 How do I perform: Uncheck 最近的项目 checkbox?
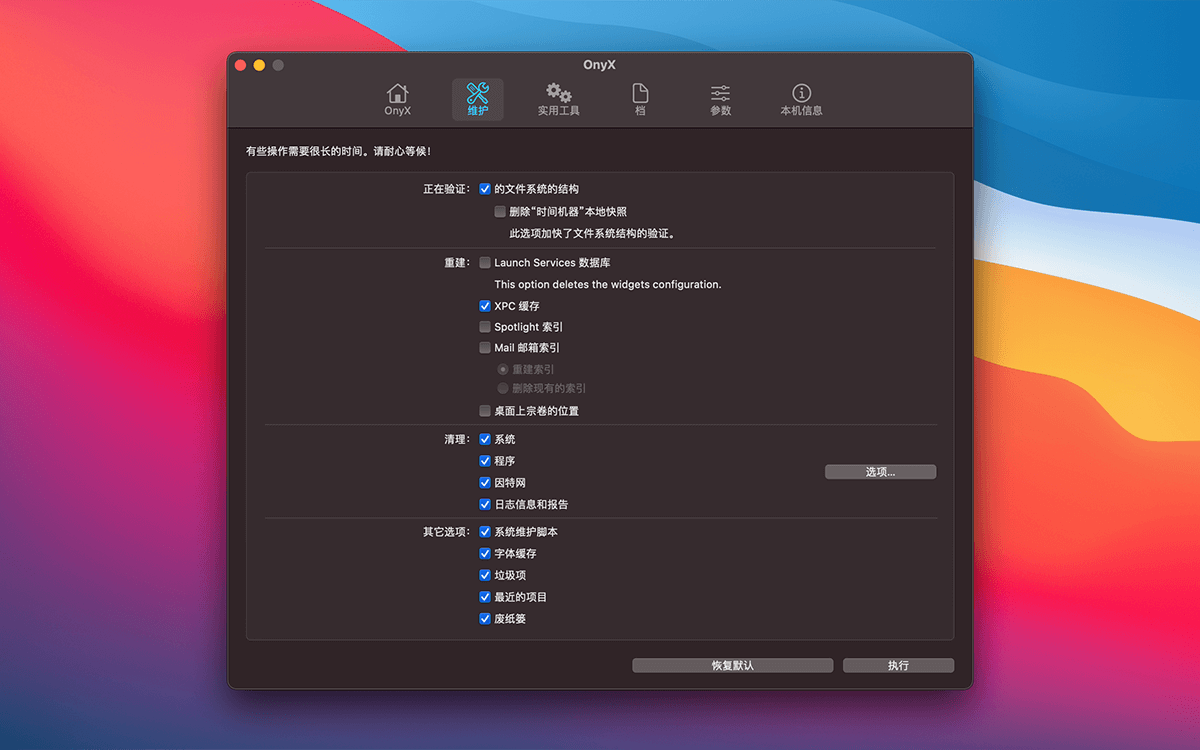pos(485,597)
